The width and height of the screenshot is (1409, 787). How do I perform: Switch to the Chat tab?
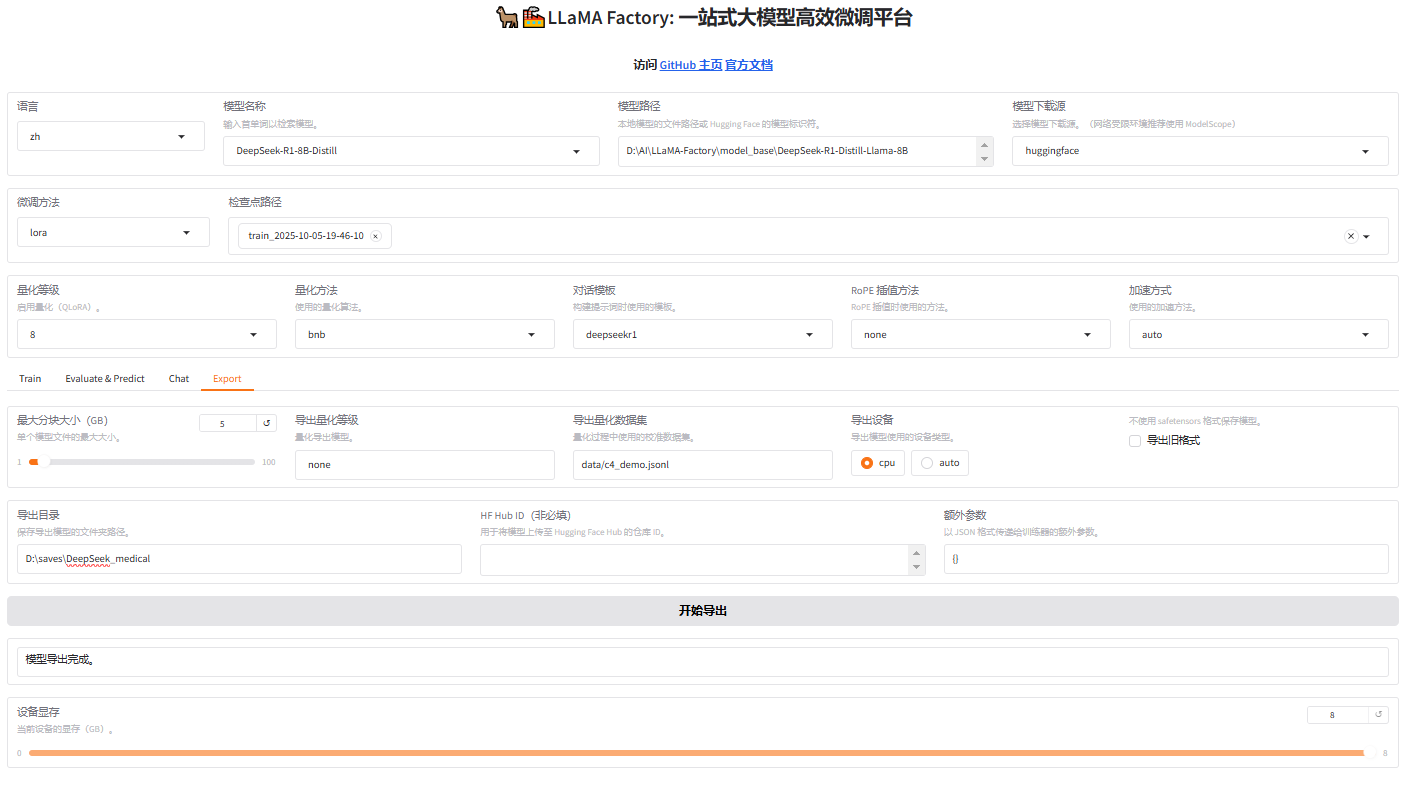(x=179, y=379)
